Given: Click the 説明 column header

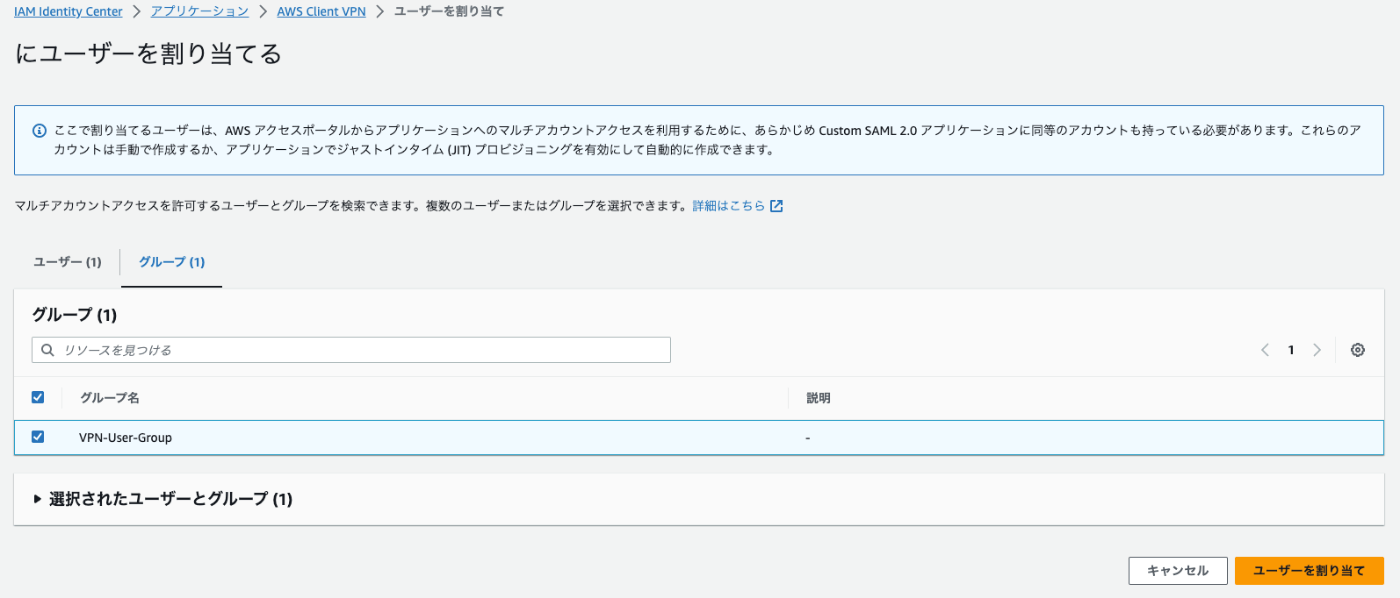Looking at the screenshot, I should 818,398.
